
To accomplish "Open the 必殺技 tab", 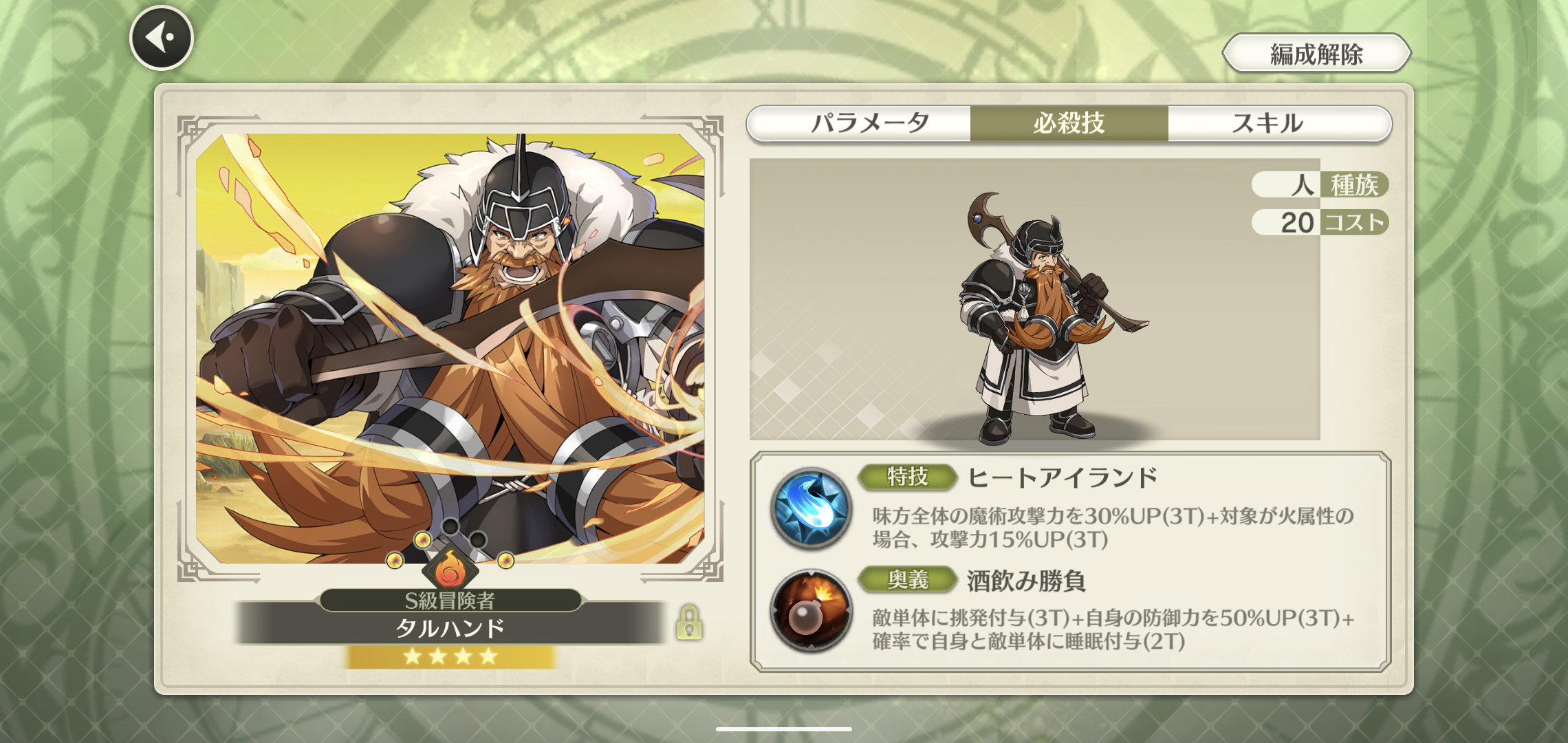I will [1069, 124].
